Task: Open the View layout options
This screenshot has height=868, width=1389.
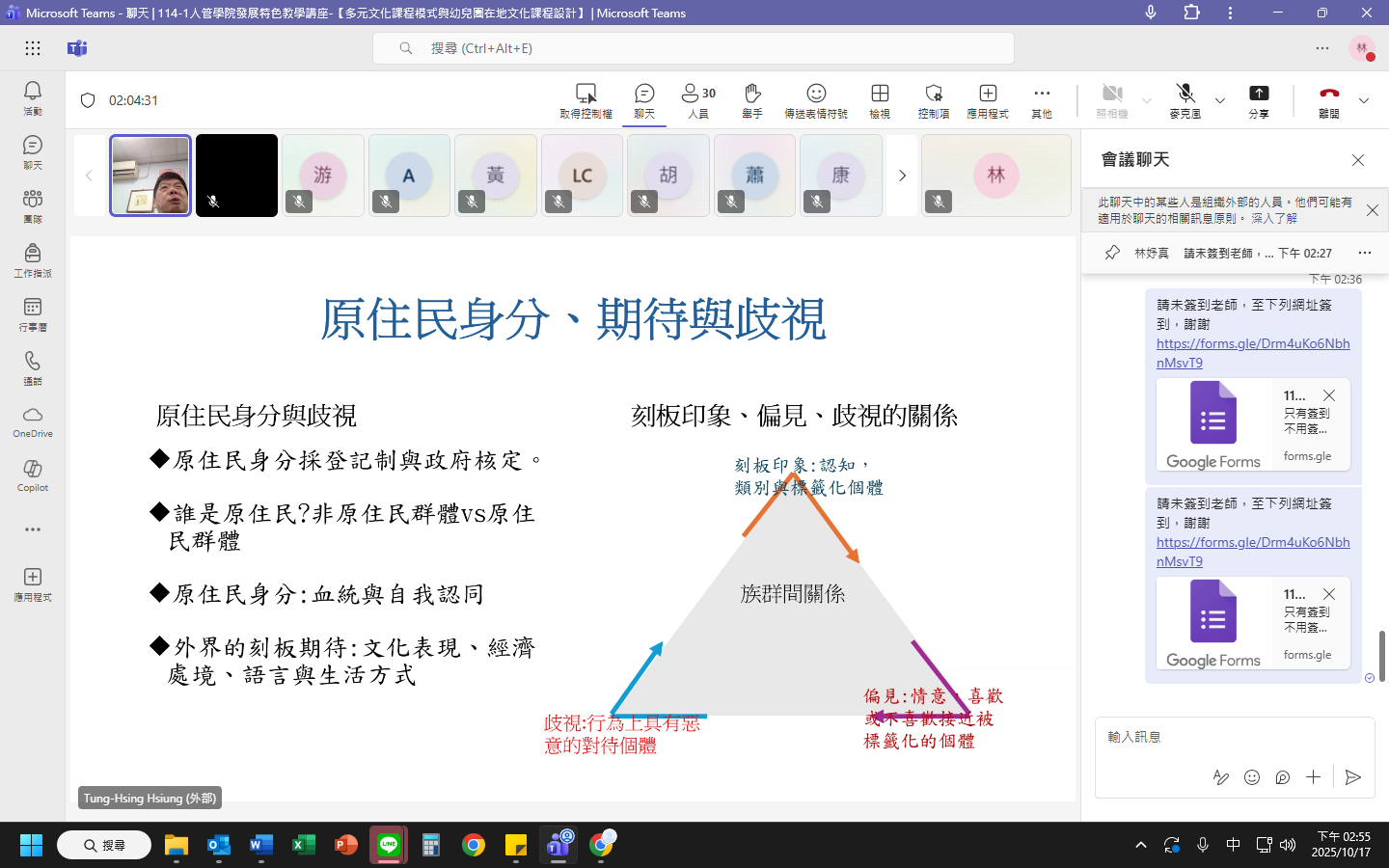Action: pos(880,99)
